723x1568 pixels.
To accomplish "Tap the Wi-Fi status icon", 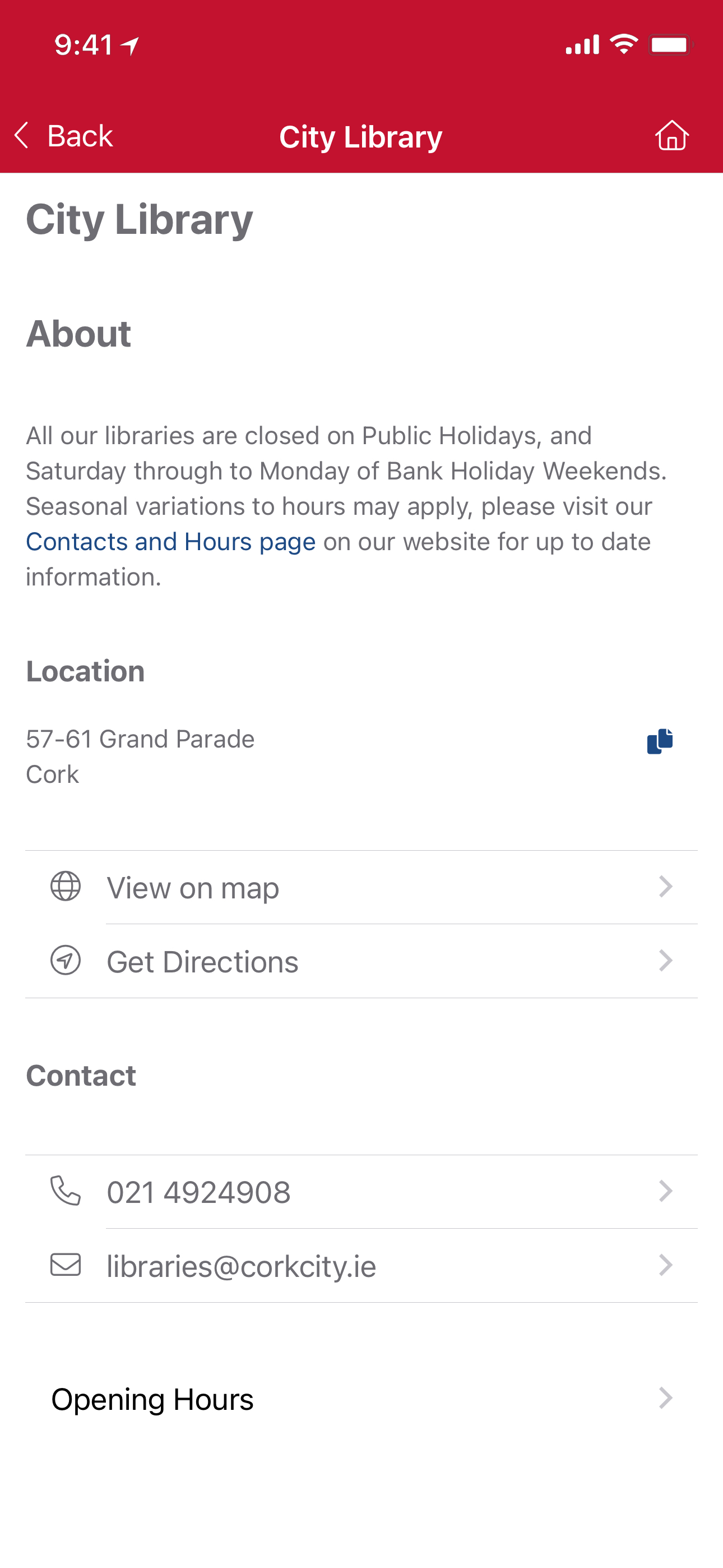I will click(624, 44).
